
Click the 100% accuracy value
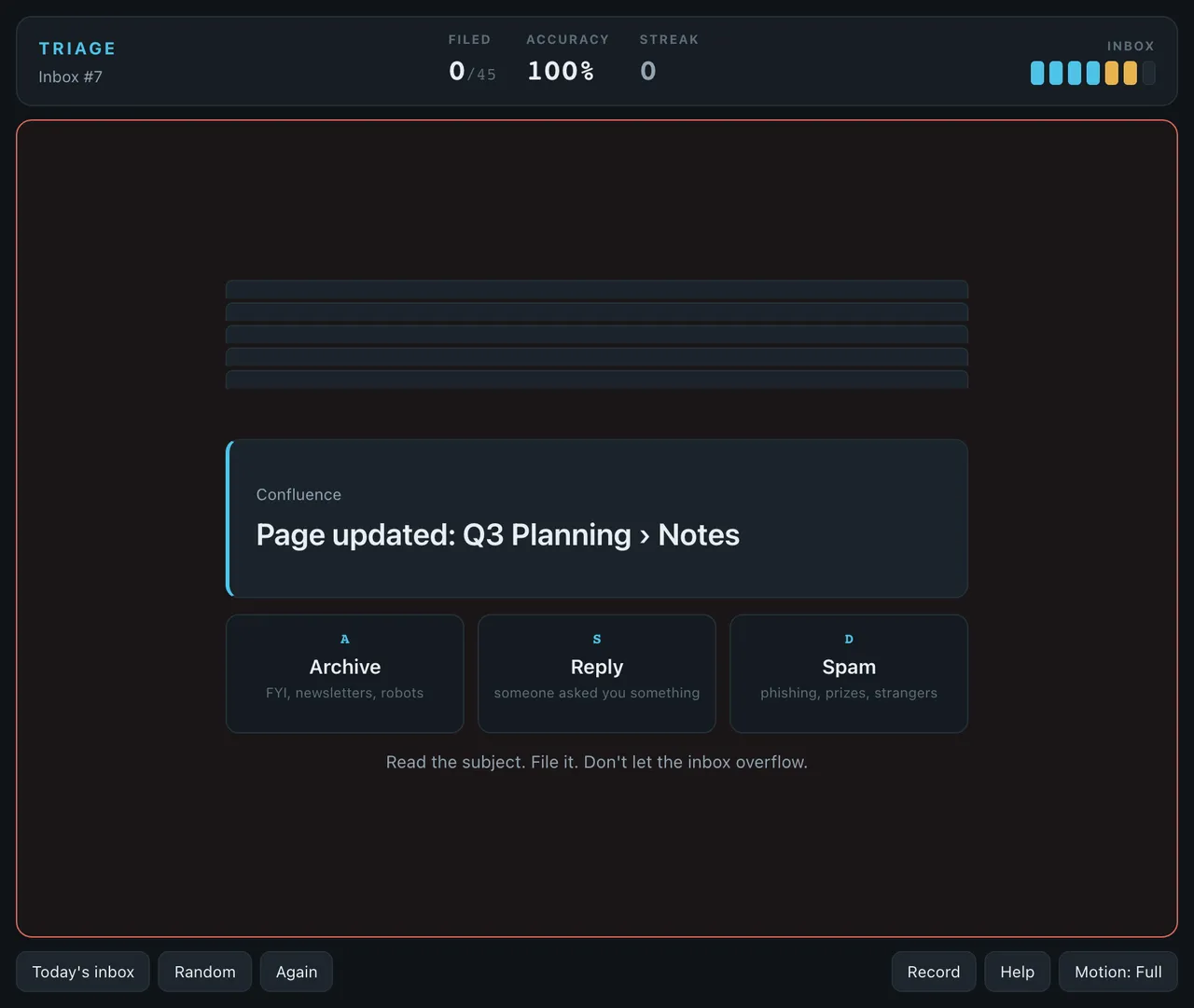point(561,71)
